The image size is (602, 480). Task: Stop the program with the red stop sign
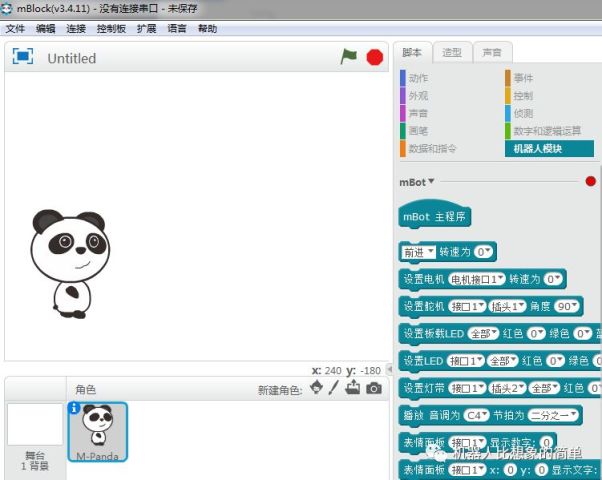375,57
